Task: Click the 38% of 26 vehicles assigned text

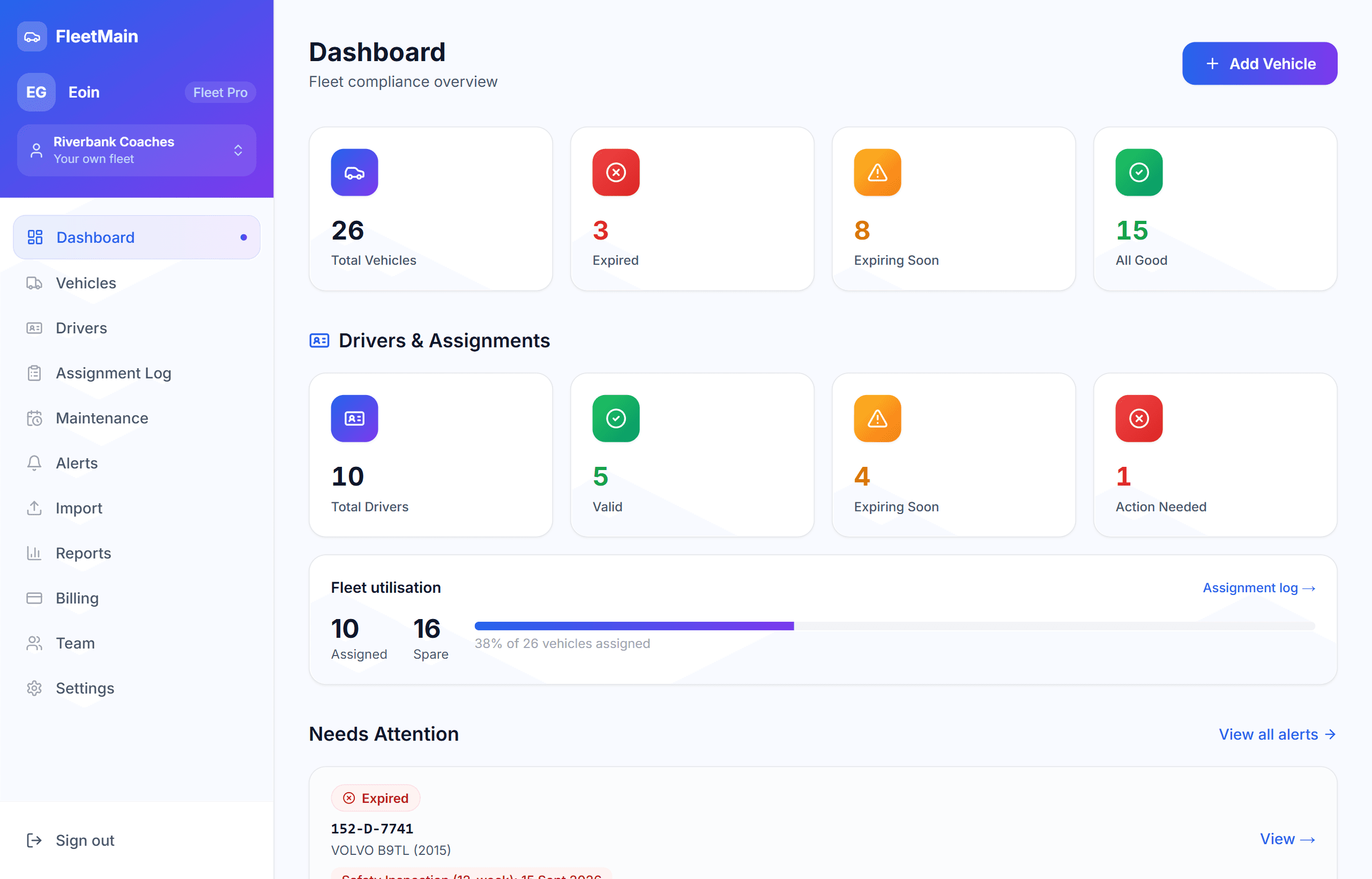Action: [x=562, y=644]
